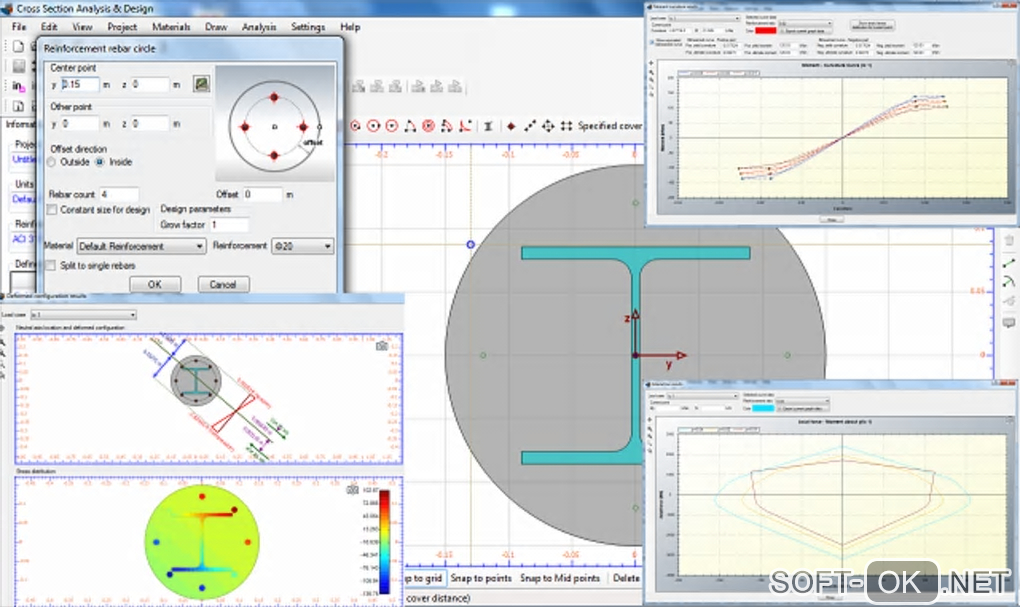Expand the Reinforcement diameter dropdown
Image resolution: width=1020 pixels, height=607 pixels.
point(302,246)
